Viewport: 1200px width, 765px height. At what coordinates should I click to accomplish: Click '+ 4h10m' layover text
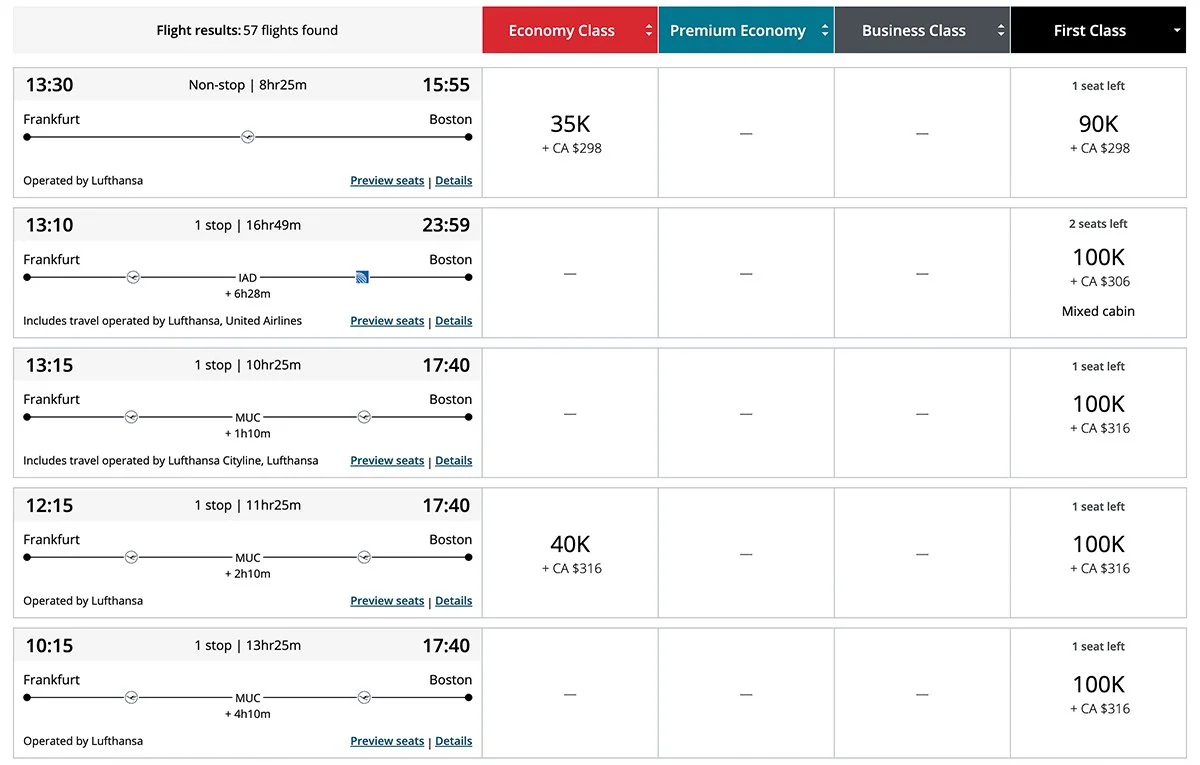pyautogui.click(x=248, y=714)
